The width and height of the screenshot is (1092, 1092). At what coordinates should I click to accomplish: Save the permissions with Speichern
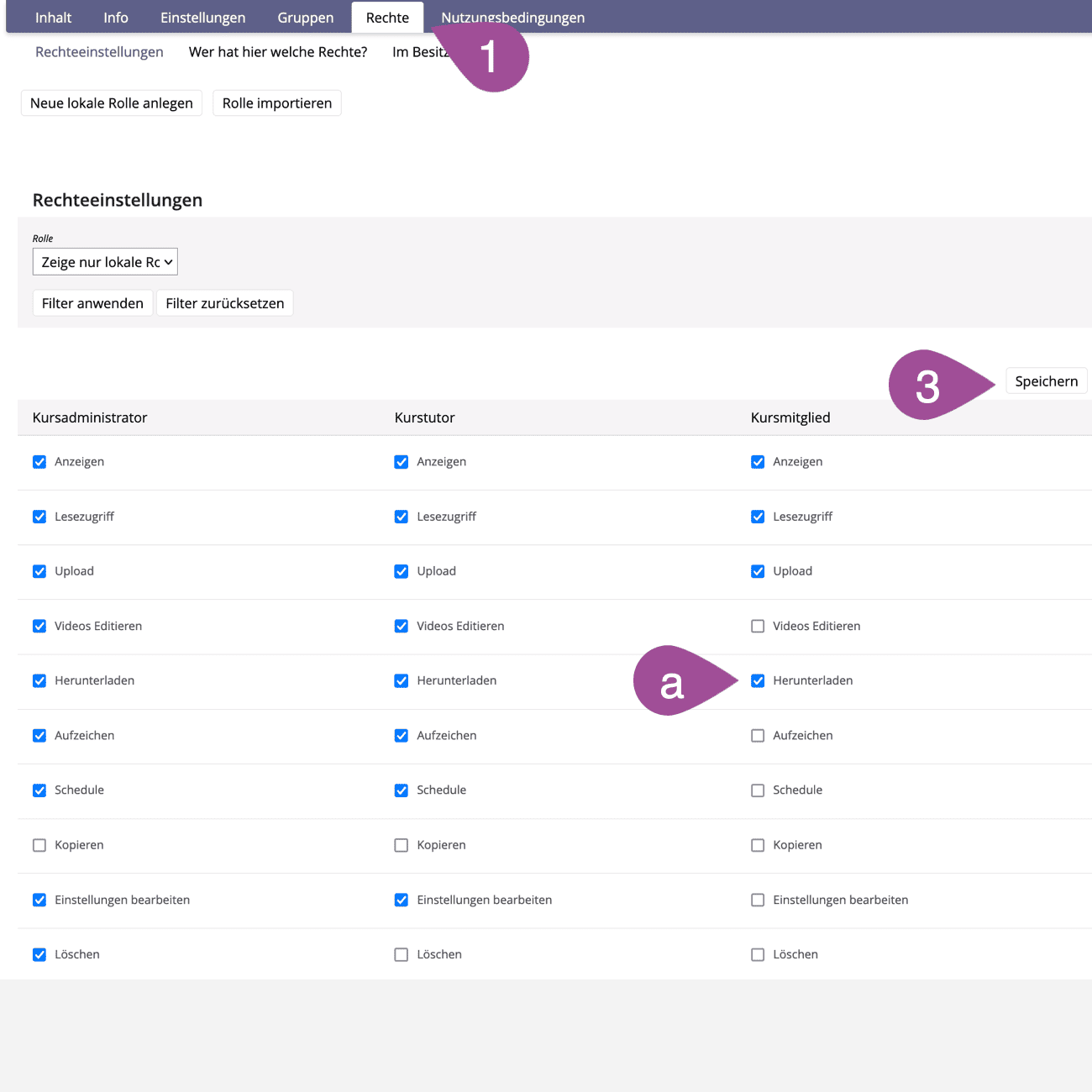coord(1046,381)
